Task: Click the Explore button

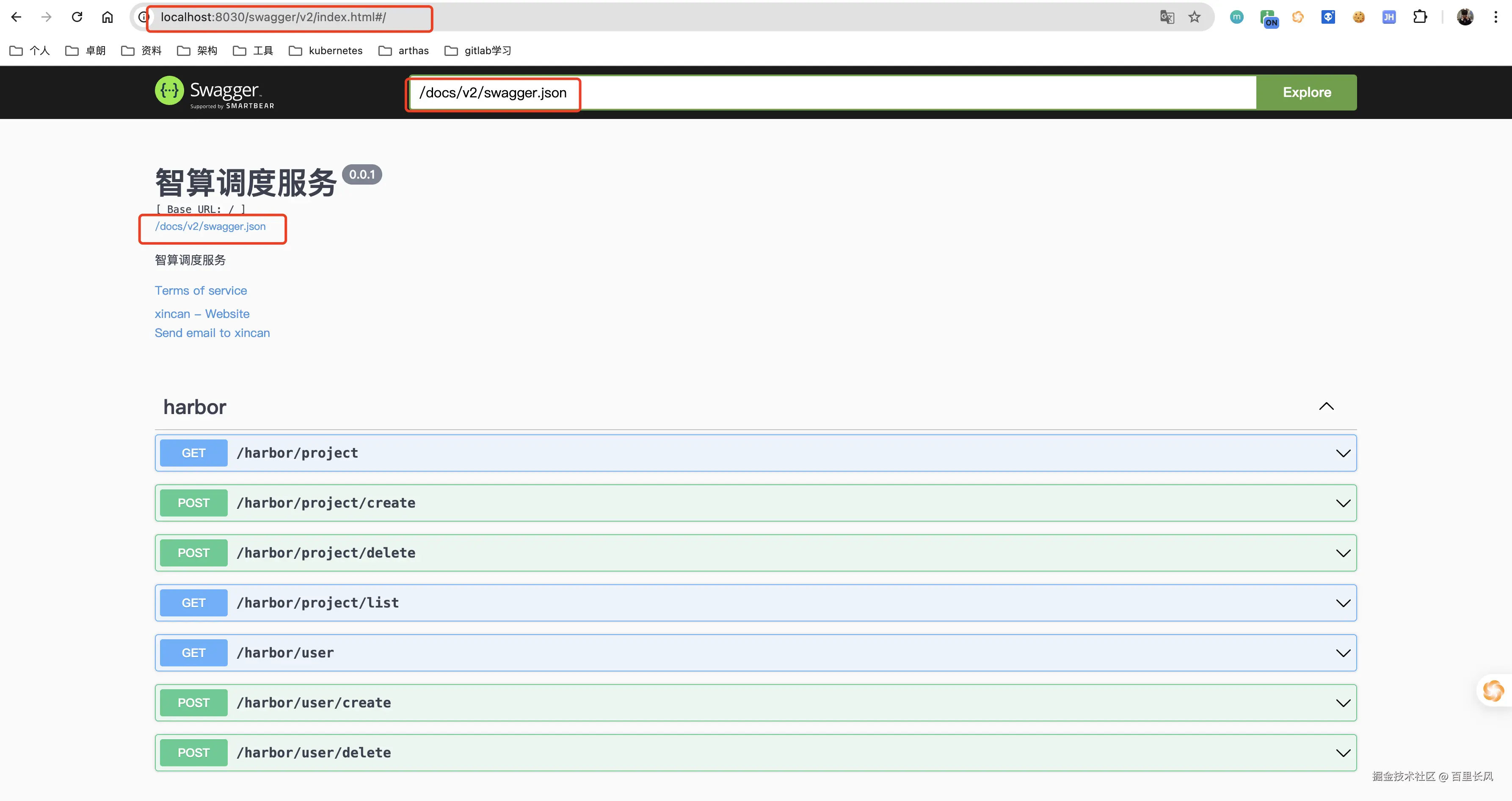Action: (x=1307, y=92)
